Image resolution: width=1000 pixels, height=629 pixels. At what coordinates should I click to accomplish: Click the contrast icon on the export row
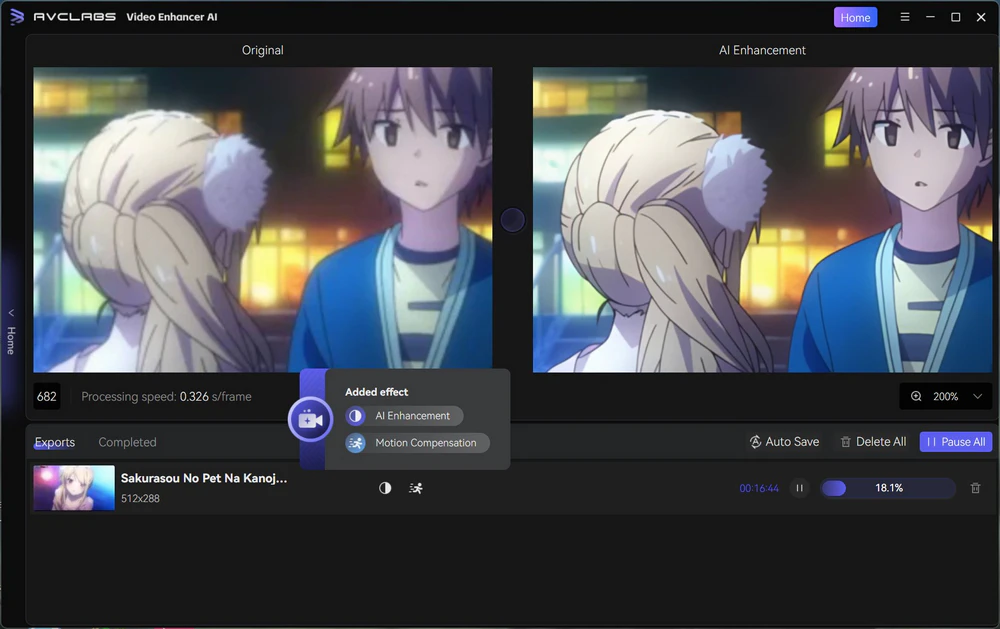(385, 488)
